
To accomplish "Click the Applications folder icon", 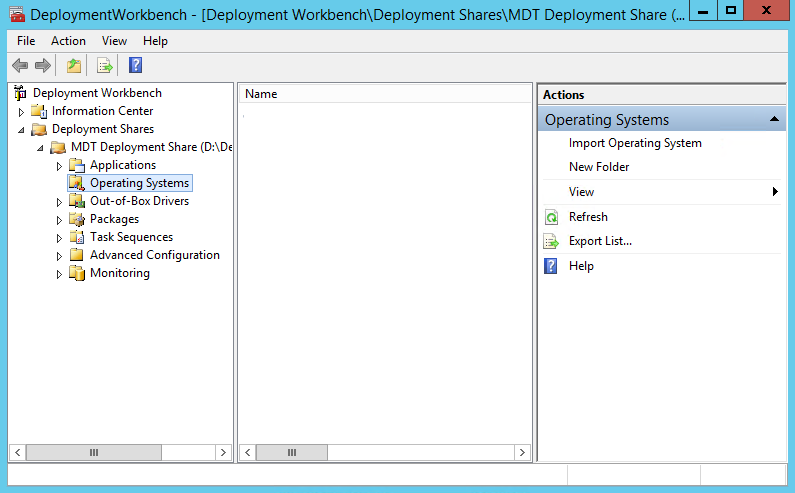I will pyautogui.click(x=77, y=165).
